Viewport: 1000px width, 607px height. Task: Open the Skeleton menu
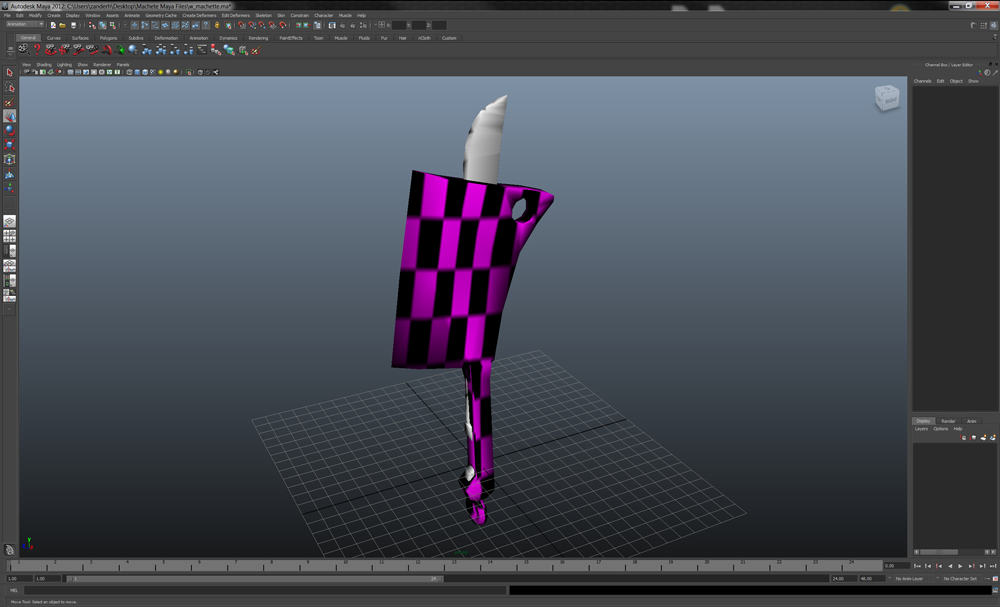[x=263, y=15]
